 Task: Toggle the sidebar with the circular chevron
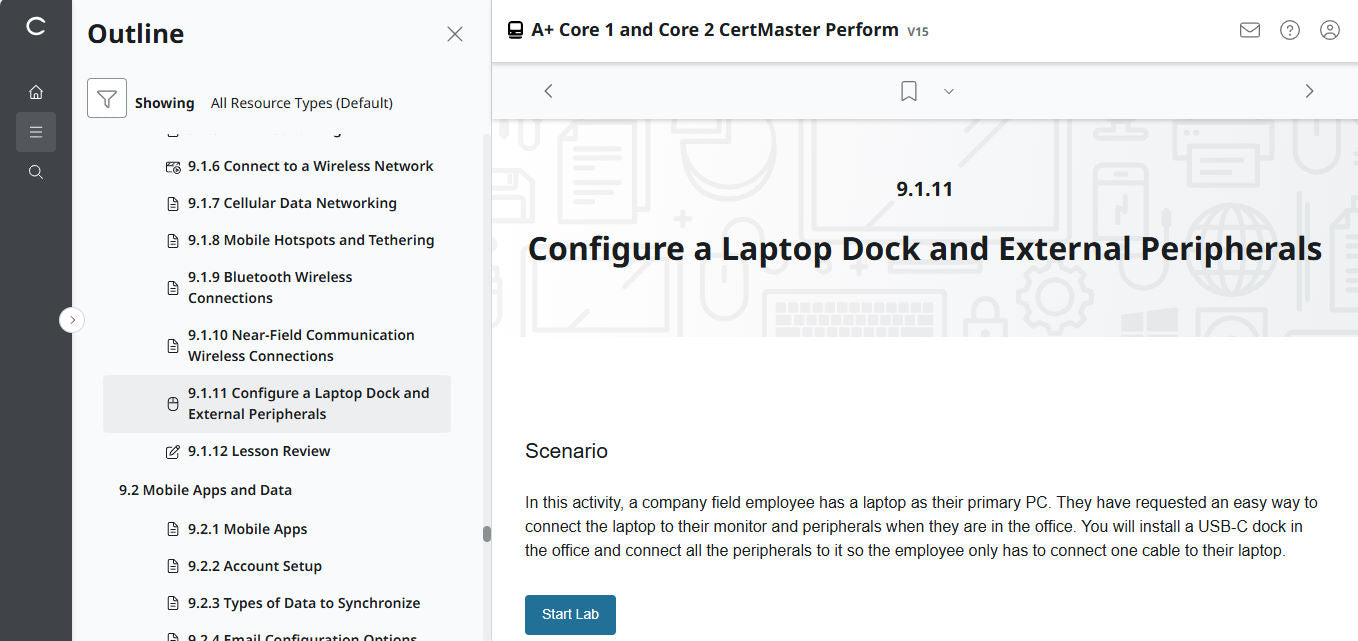tap(71, 319)
